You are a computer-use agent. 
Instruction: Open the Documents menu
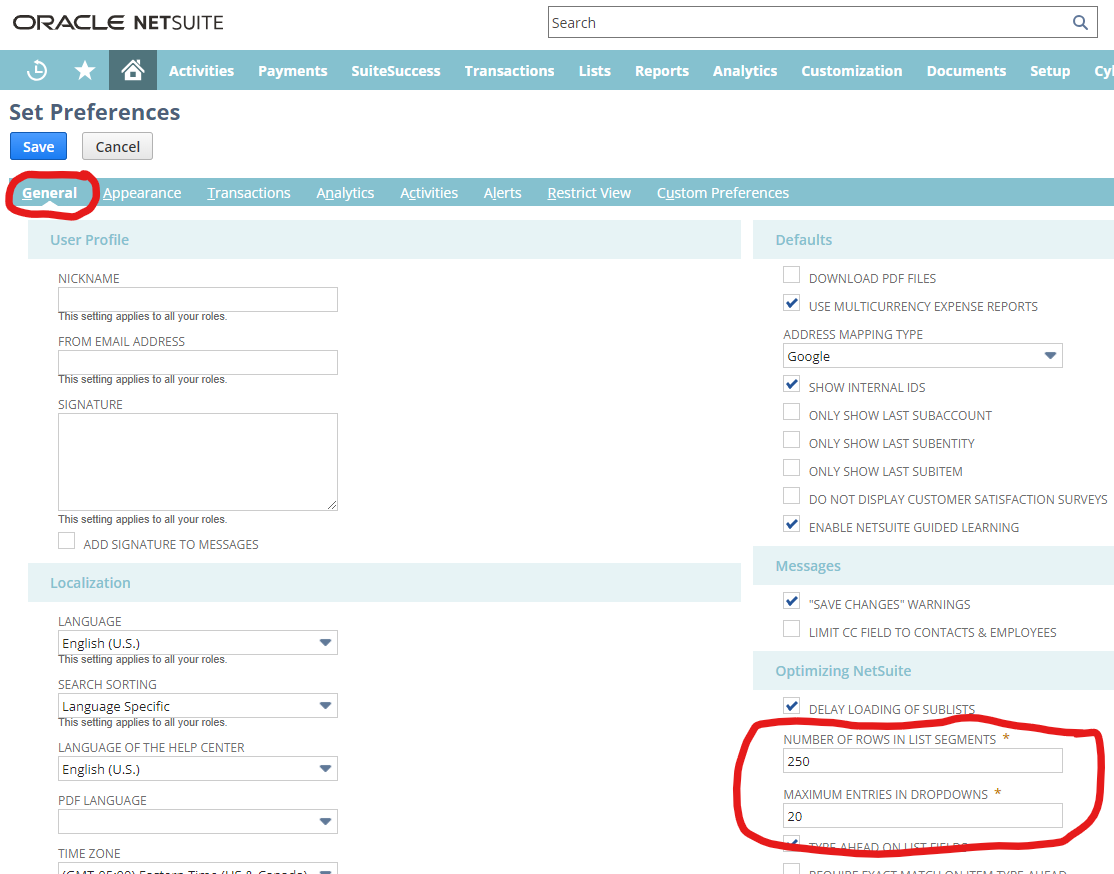[966, 71]
